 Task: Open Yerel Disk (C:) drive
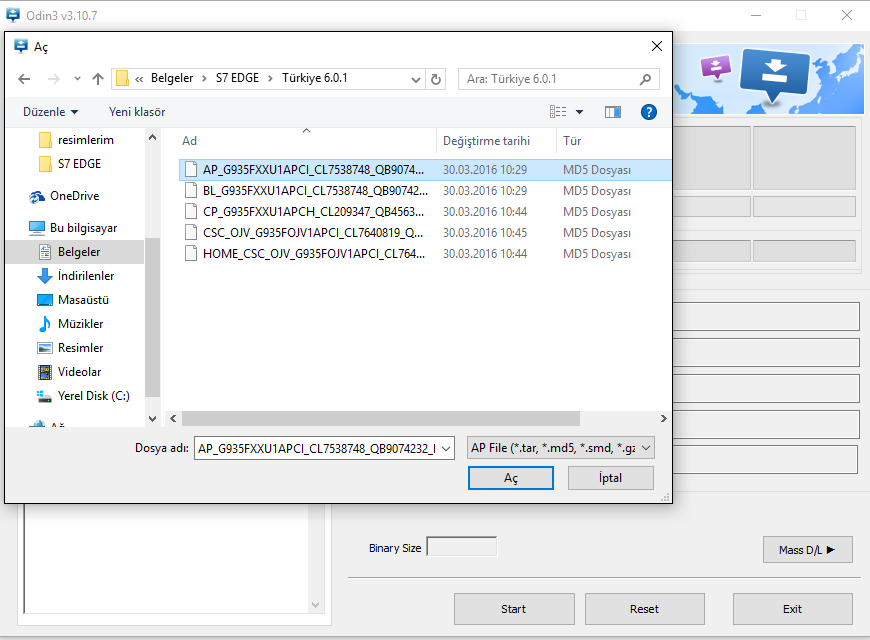coord(93,396)
